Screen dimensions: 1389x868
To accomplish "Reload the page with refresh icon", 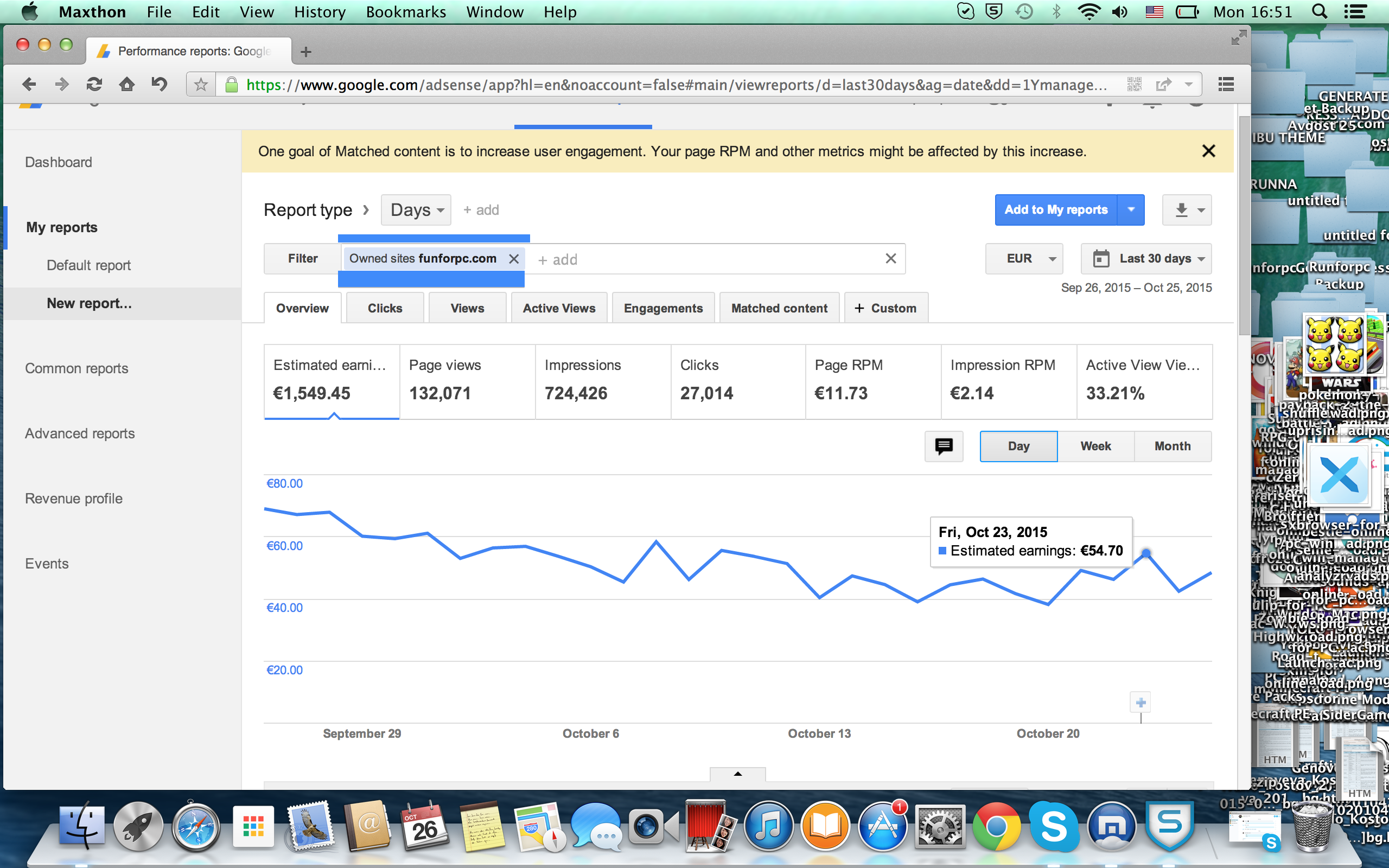I will click(94, 85).
